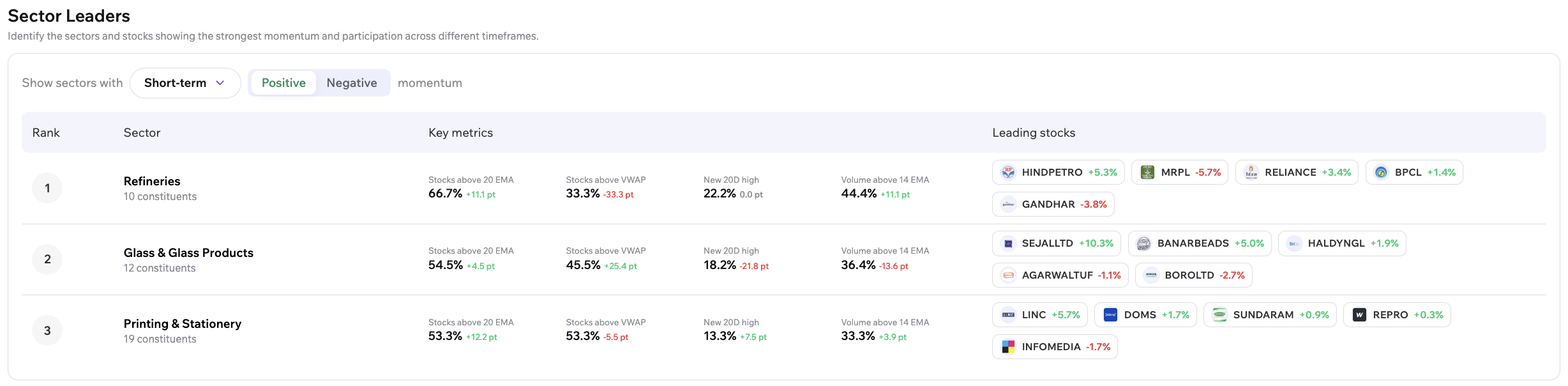Image resolution: width=1568 pixels, height=386 pixels.
Task: Select Positive momentum toggle
Action: click(x=283, y=83)
